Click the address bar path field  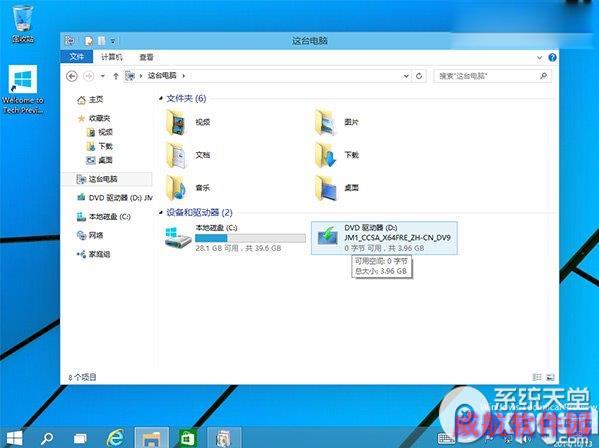click(x=267, y=76)
